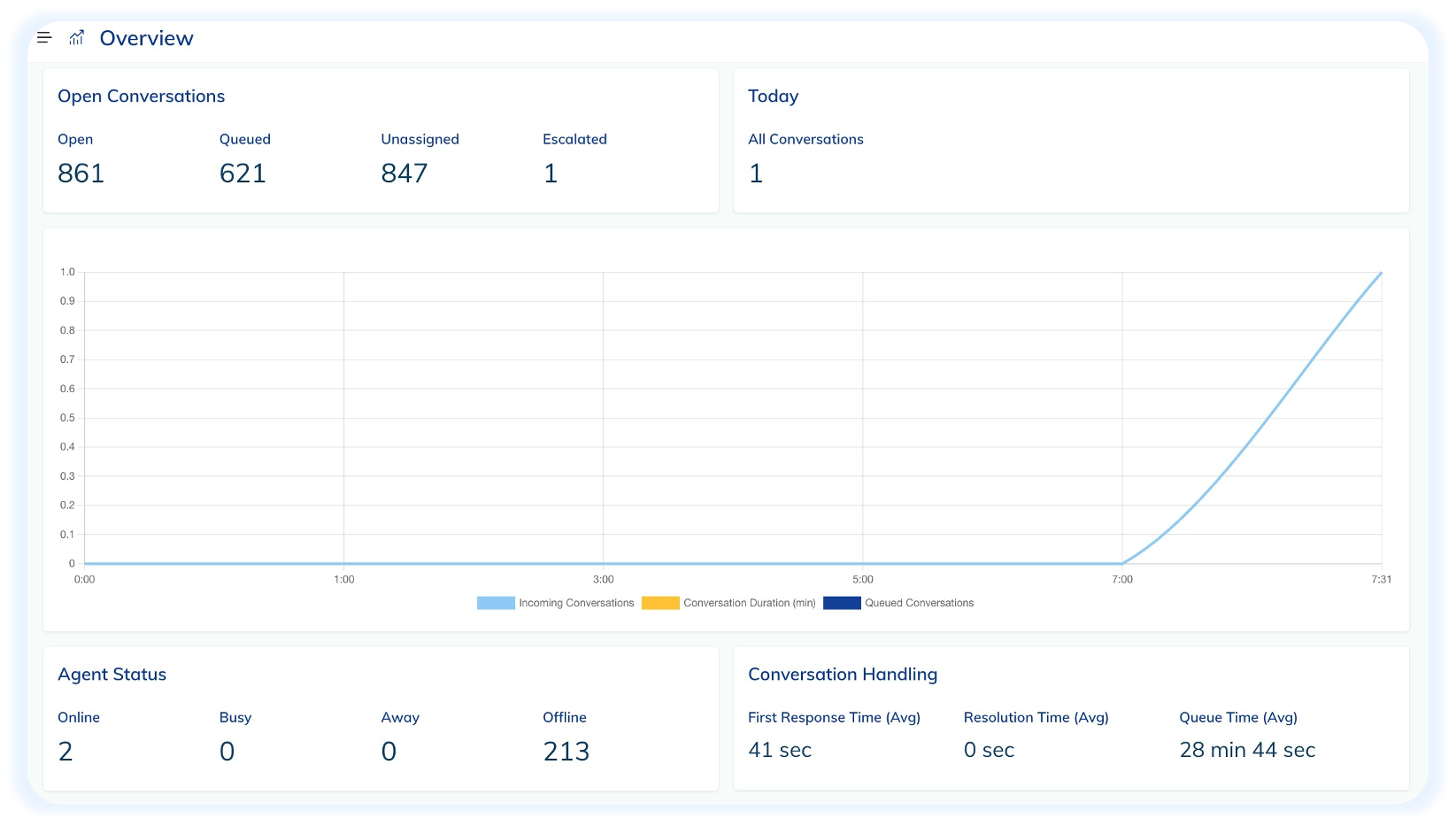Select the Open conversations count 861
The height and width of the screenshot is (826, 1456).
click(81, 174)
